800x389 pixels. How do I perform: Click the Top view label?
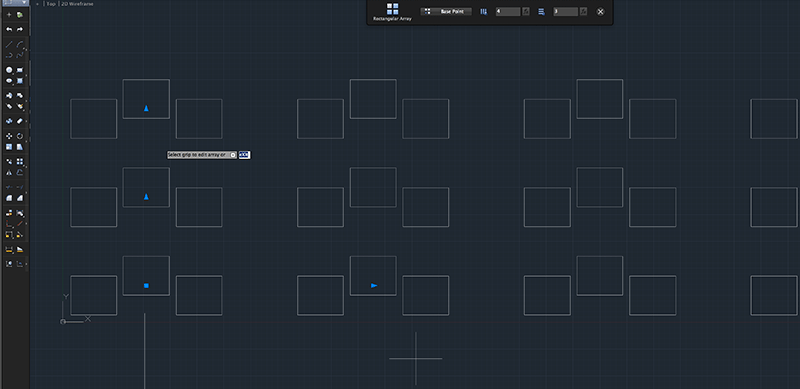51,4
